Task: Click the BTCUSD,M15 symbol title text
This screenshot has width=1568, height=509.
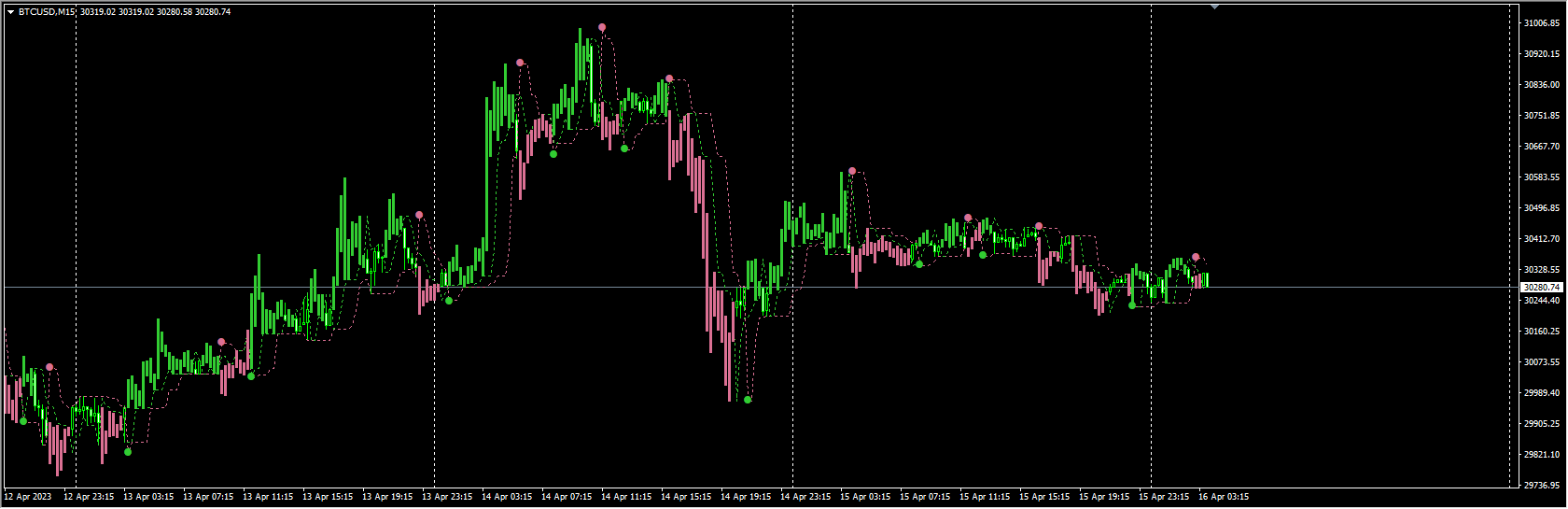Action: coord(47,12)
